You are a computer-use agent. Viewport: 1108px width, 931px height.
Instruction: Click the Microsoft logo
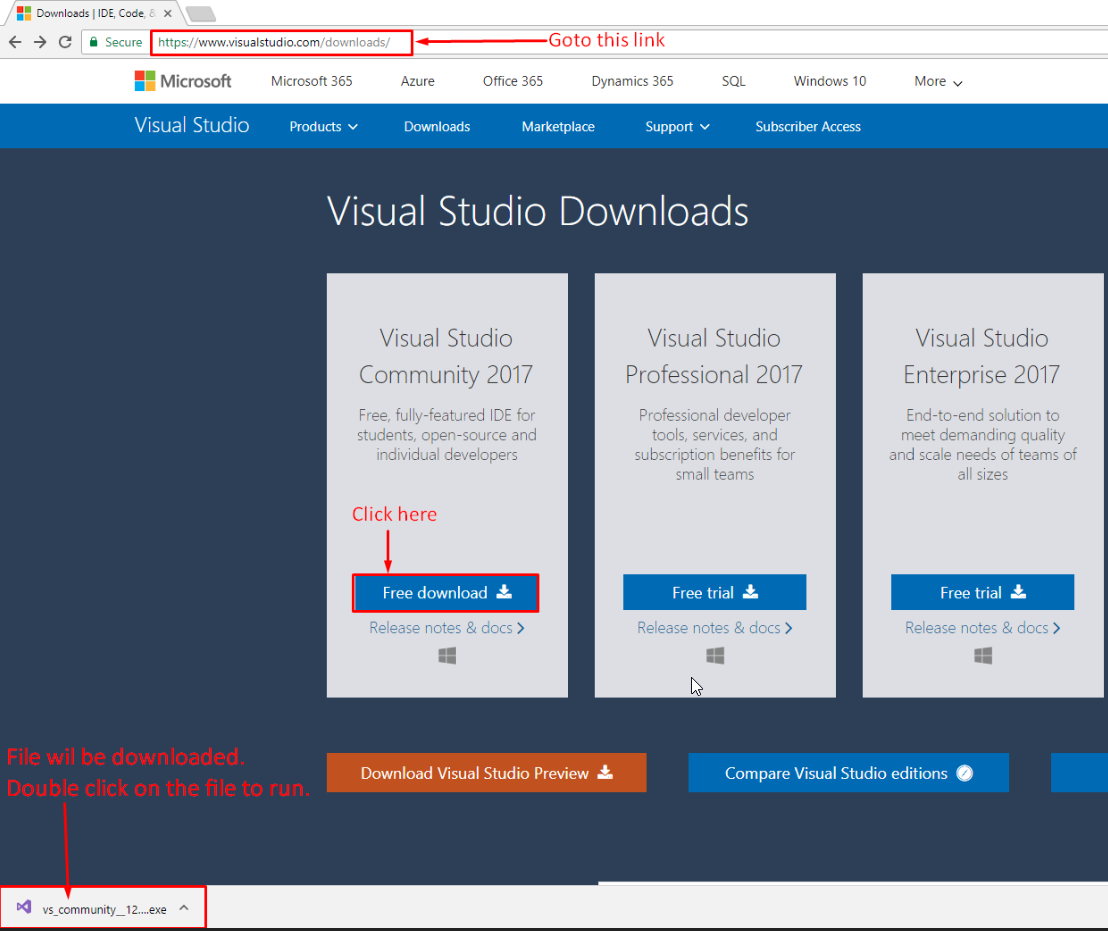(x=183, y=81)
